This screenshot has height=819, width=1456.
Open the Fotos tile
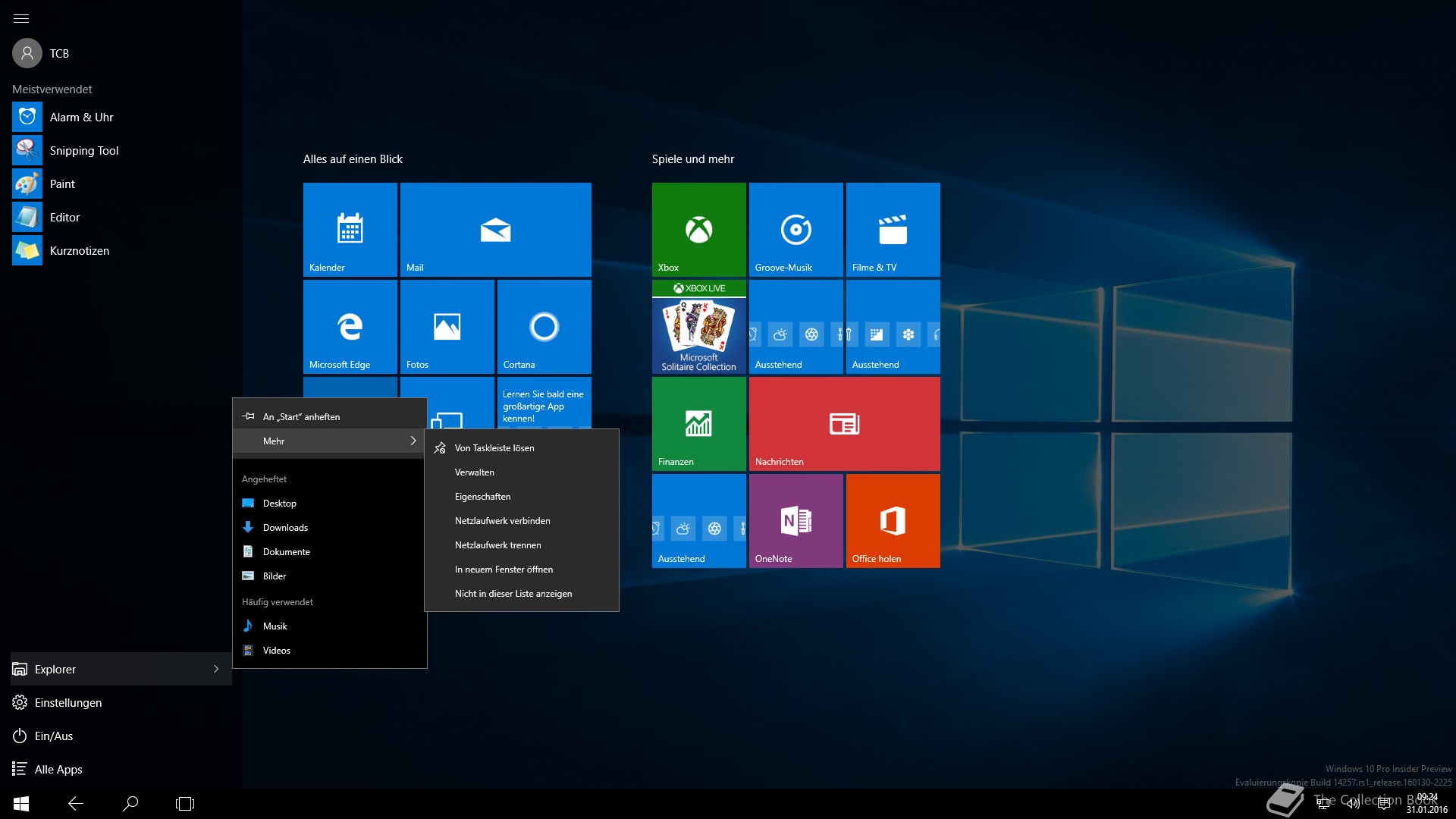(x=447, y=327)
